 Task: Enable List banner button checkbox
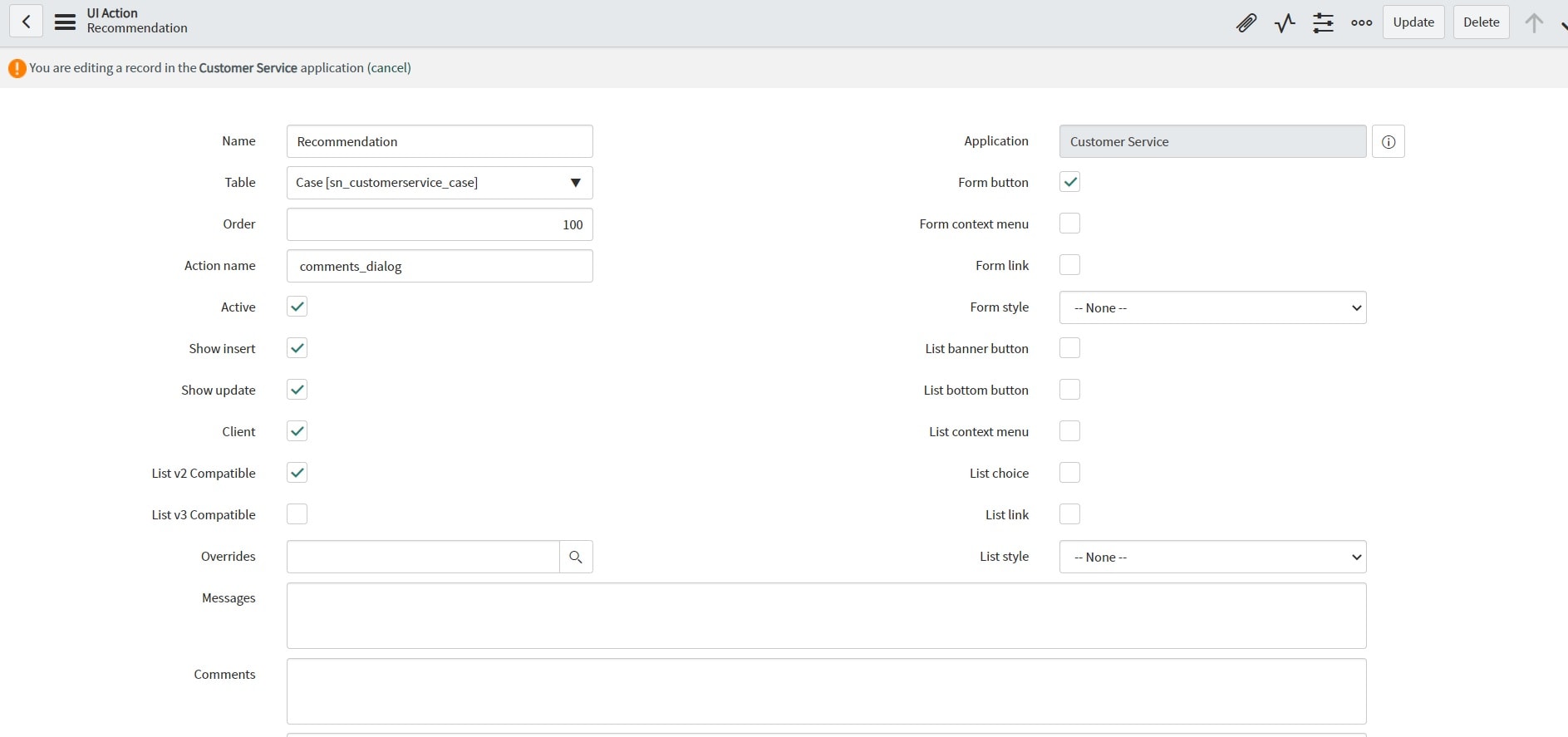1069,348
